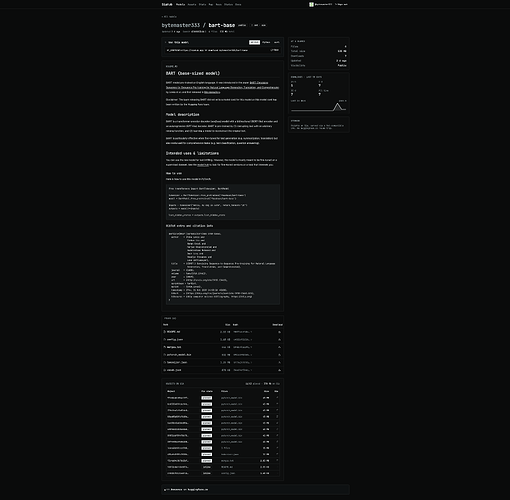This screenshot has height=500, width=510.
Task: Click the Sign out link
Action: pyautogui.click(x=341, y=5)
